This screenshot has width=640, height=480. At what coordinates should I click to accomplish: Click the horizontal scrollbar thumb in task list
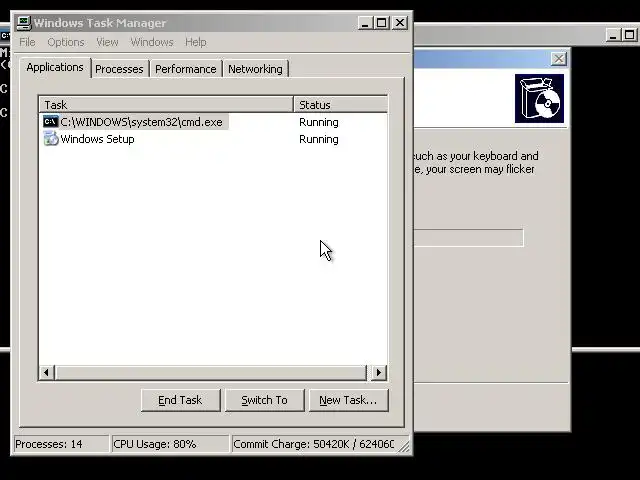pos(211,372)
